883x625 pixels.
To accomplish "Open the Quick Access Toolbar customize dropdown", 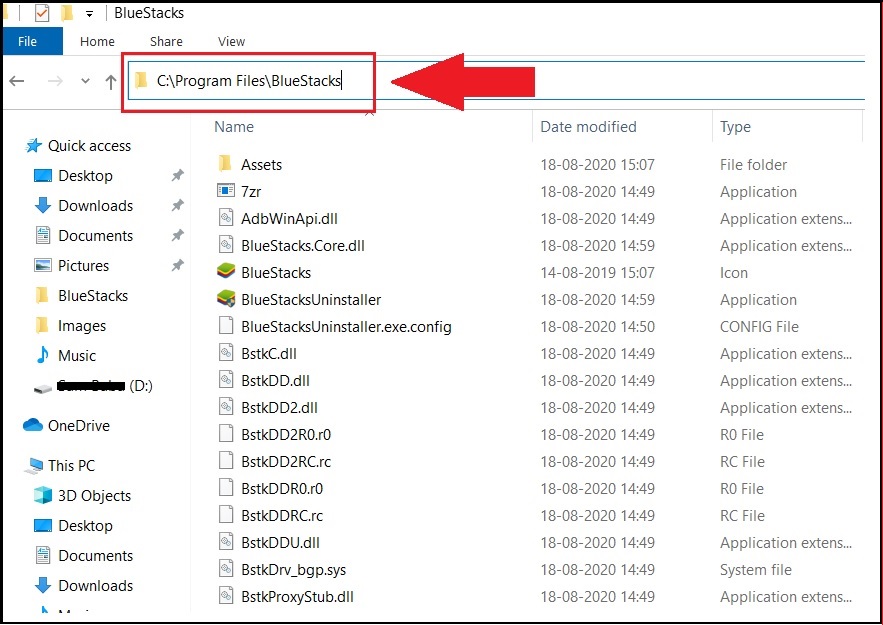I will coord(89,14).
